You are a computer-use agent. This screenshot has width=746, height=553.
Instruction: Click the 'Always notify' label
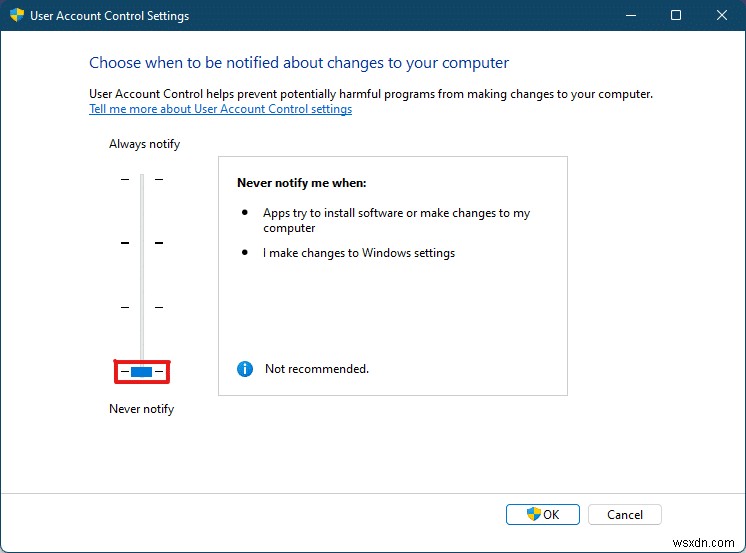coord(145,144)
